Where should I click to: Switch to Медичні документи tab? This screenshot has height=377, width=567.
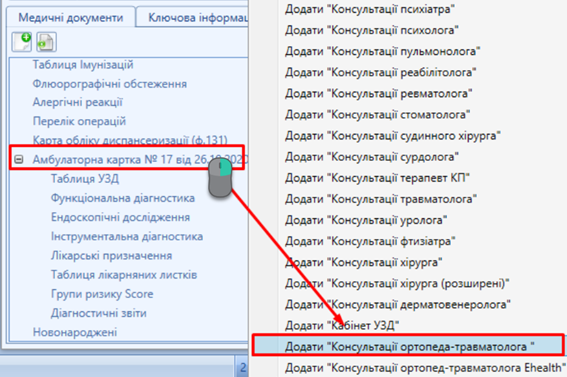[71, 17]
